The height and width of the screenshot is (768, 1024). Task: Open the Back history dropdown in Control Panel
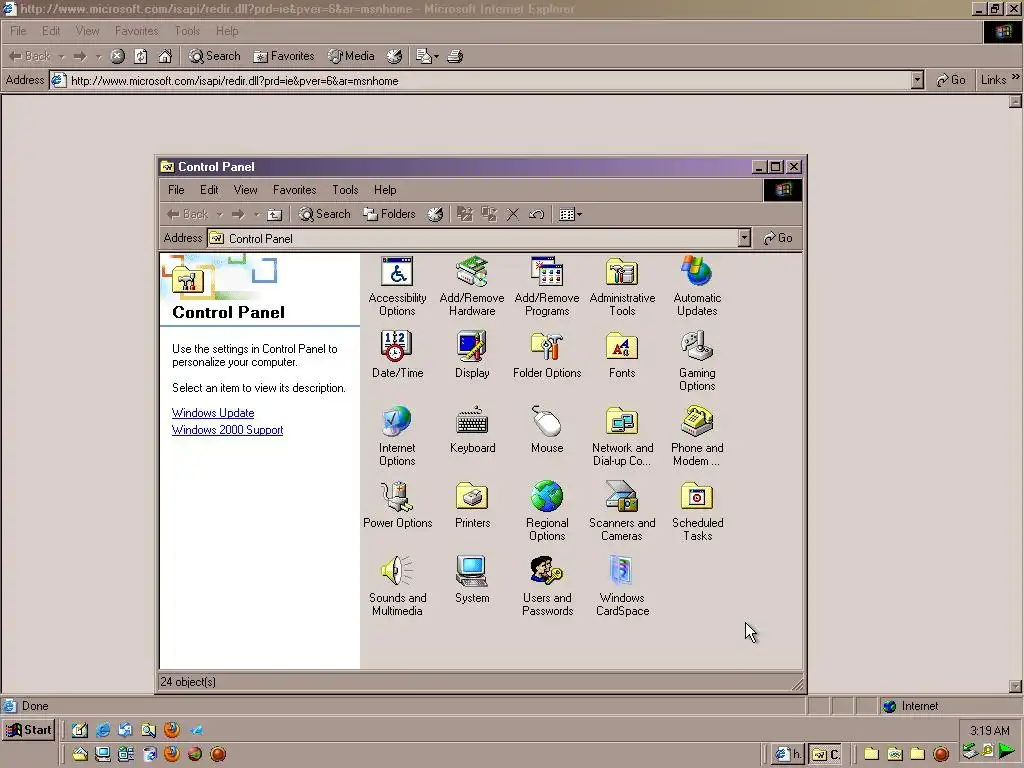click(219, 214)
